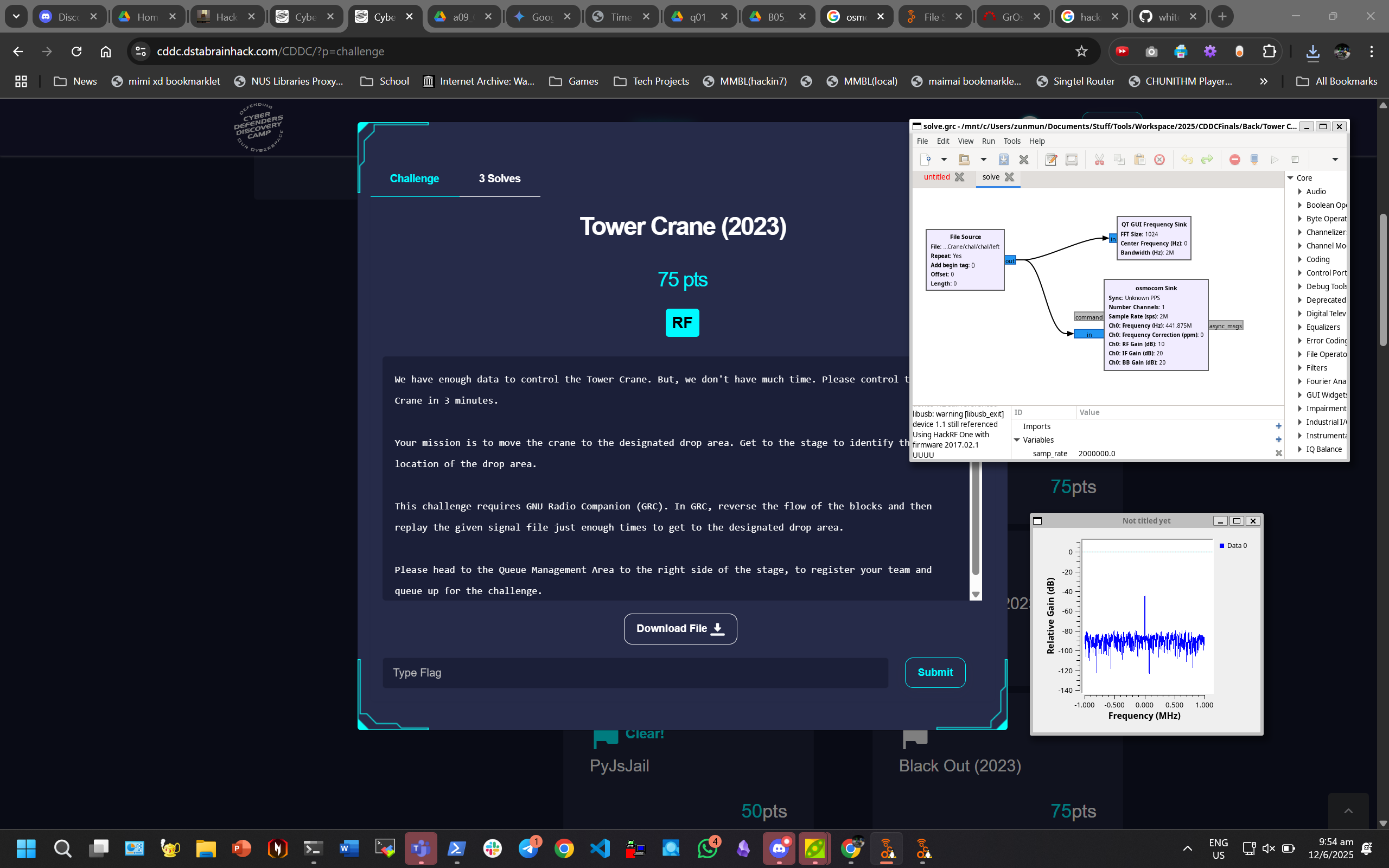Screen dimensions: 1389x868
Task: Click the GRC open flowgraph folder icon
Action: click(964, 159)
